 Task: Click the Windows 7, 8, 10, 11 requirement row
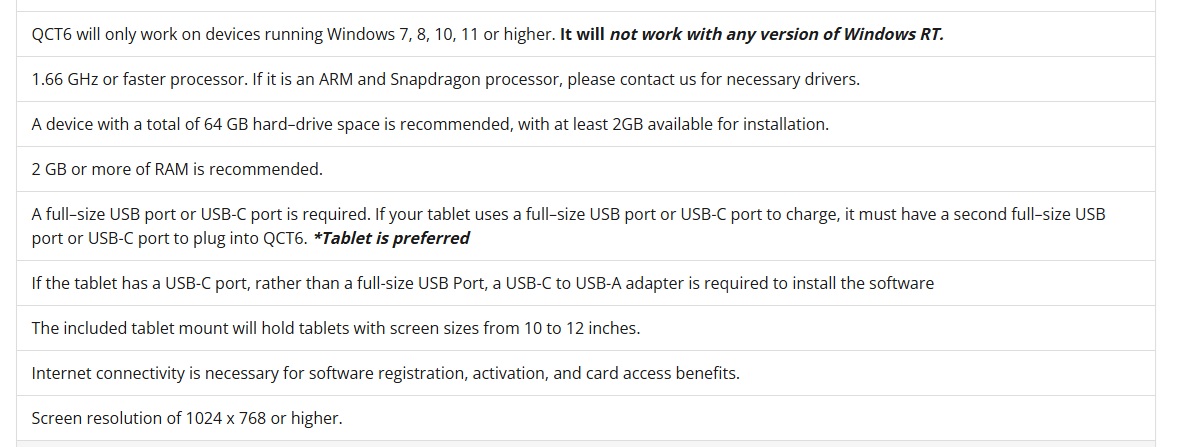(293, 35)
